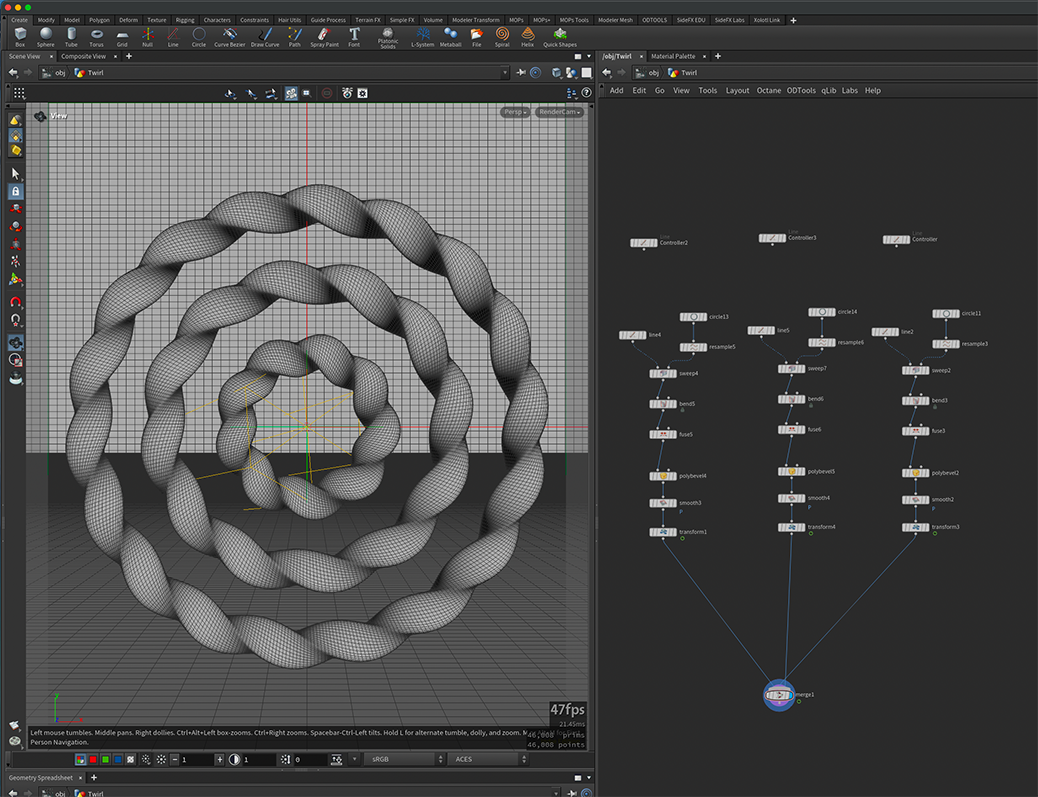The height and width of the screenshot is (797, 1038).
Task: Toggle all-color RGB channel display
Action: coord(80,759)
